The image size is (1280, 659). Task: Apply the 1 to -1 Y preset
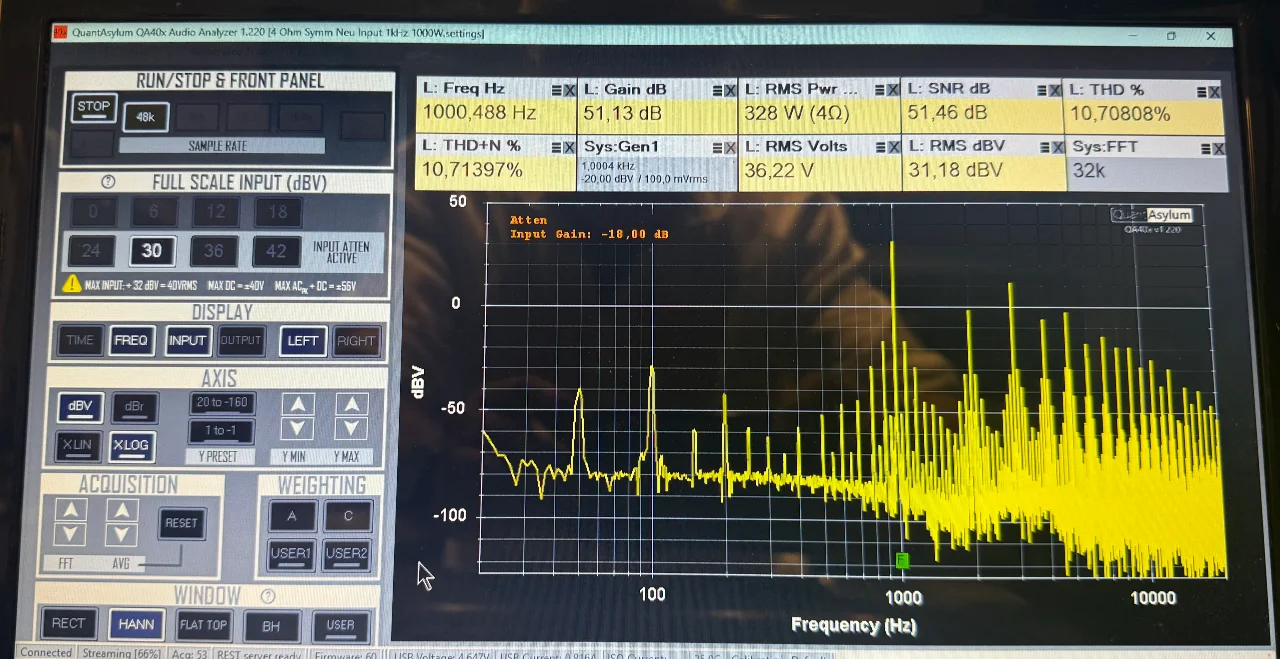(x=222, y=431)
